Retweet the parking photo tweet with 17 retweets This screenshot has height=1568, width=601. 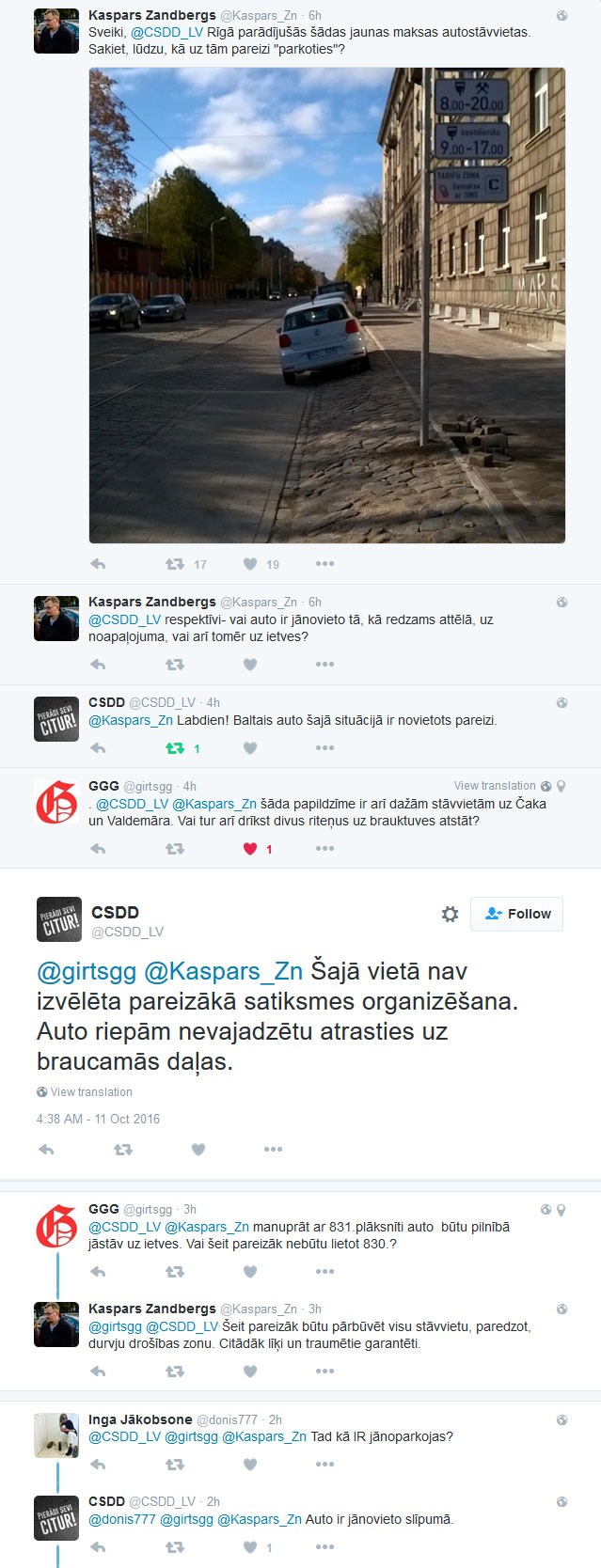click(175, 564)
